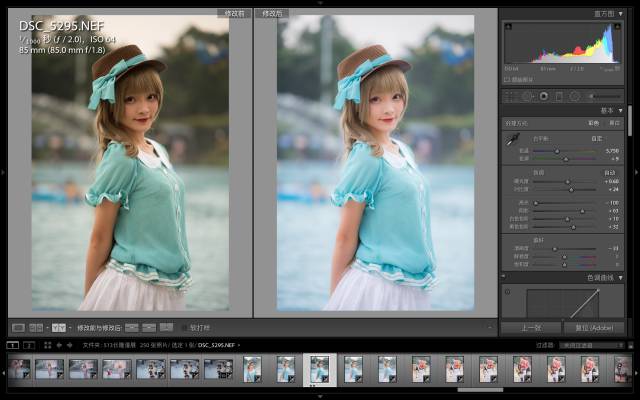Screen dimensions: 640x400
Task: Expand the top module panel arrow
Action: pos(320,2)
